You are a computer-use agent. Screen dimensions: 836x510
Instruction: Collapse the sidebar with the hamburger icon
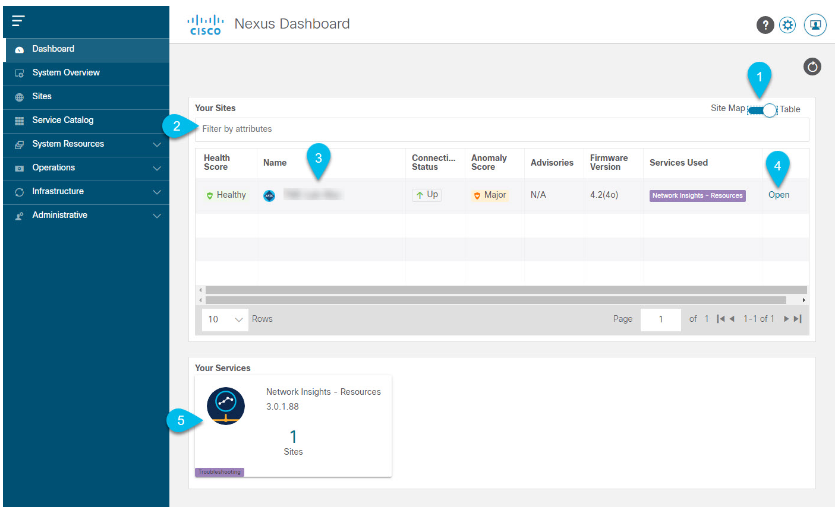(19, 21)
